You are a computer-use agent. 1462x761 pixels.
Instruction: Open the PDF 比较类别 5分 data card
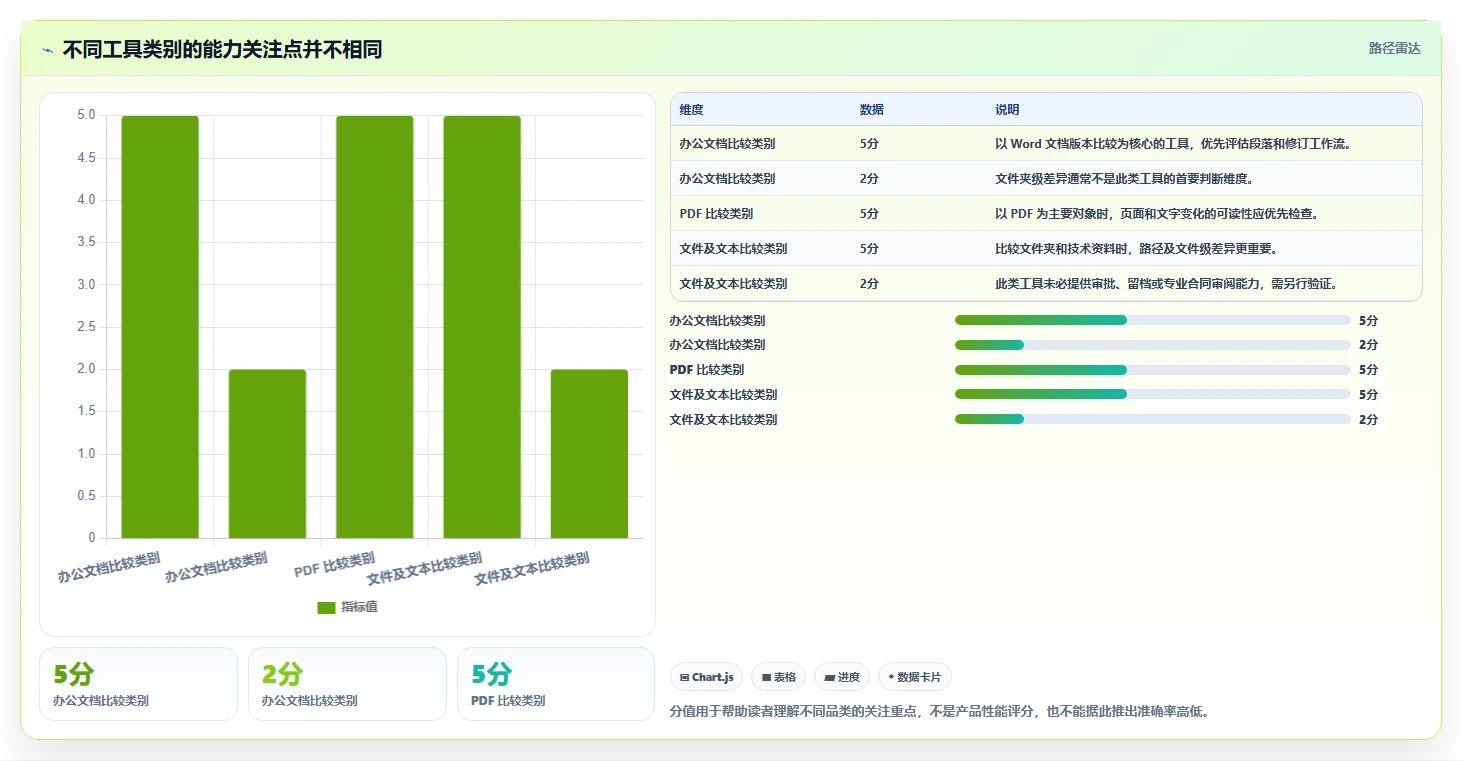555,684
